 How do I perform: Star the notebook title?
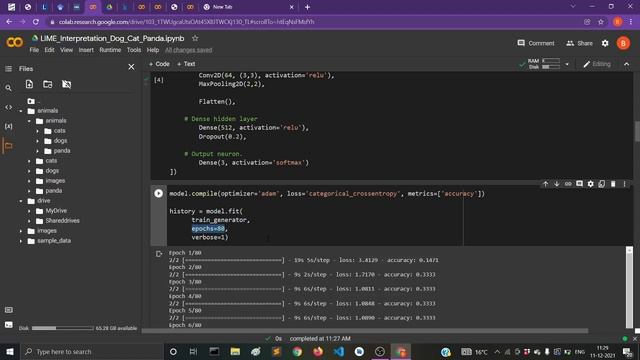(195, 38)
